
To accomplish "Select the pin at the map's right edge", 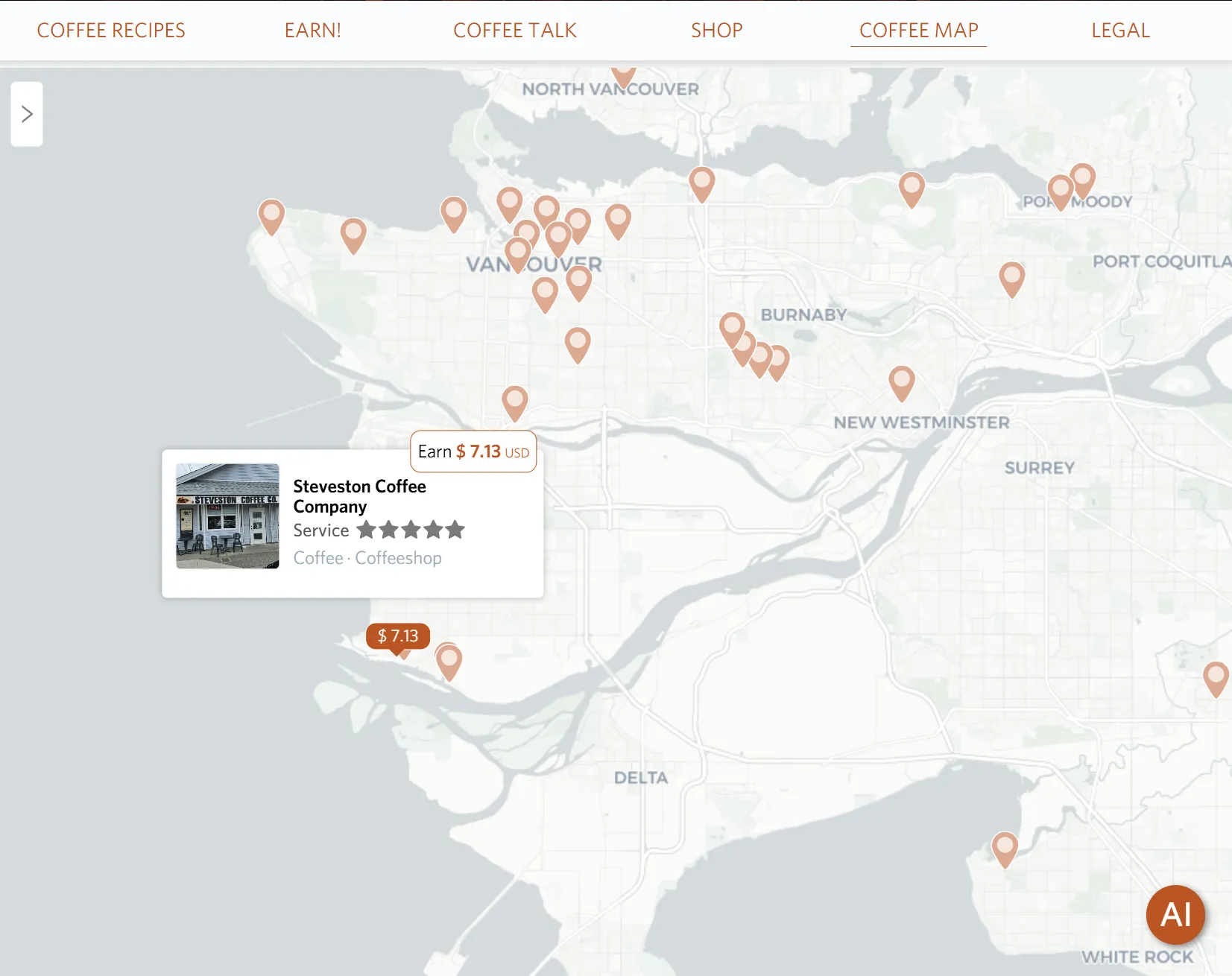I will (1216, 679).
